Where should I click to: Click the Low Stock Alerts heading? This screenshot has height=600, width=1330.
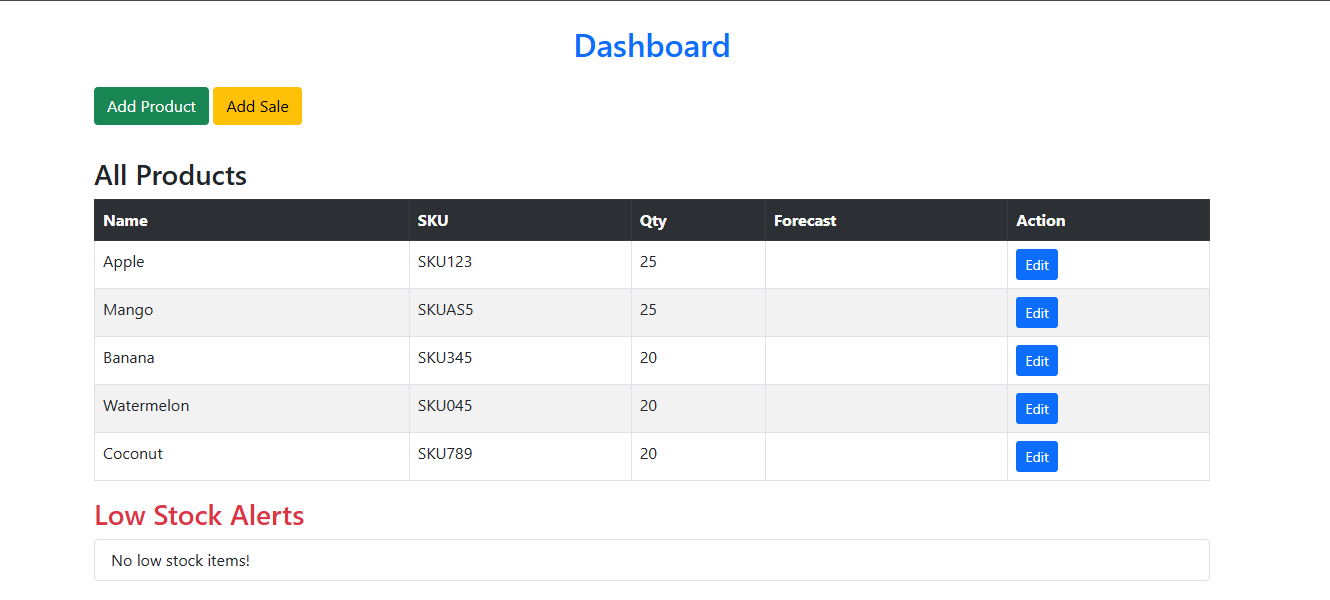coord(199,516)
